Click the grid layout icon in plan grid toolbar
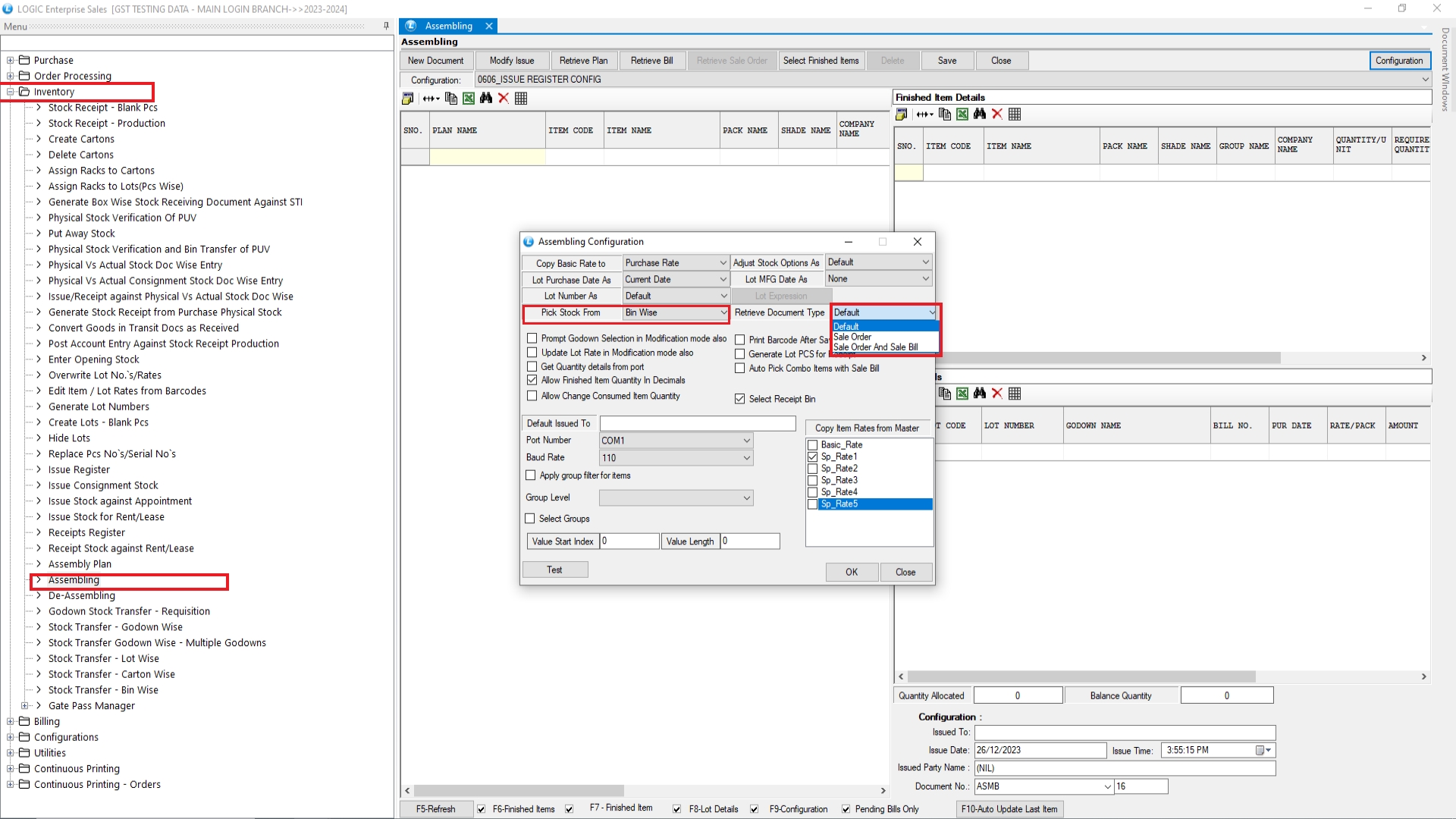Viewport: 1456px width, 819px height. pyautogui.click(x=521, y=99)
